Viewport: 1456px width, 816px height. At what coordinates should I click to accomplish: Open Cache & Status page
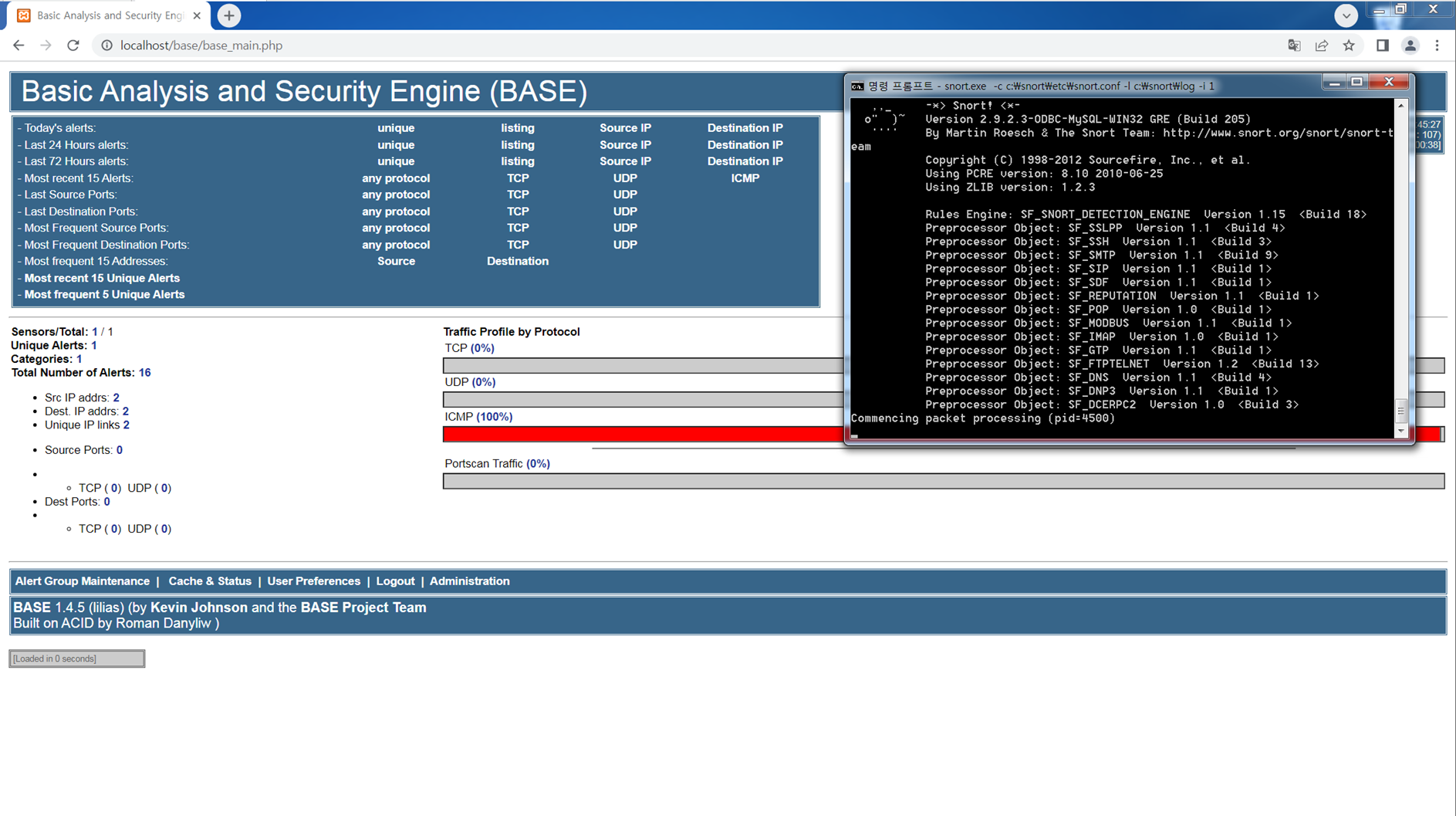coord(210,581)
